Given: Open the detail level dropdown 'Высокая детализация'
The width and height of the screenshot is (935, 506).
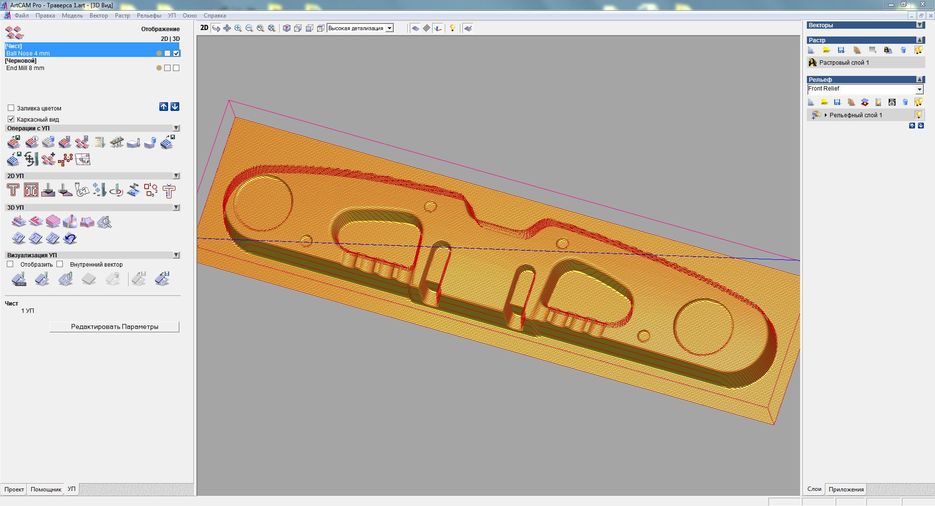Looking at the screenshot, I should pos(360,28).
